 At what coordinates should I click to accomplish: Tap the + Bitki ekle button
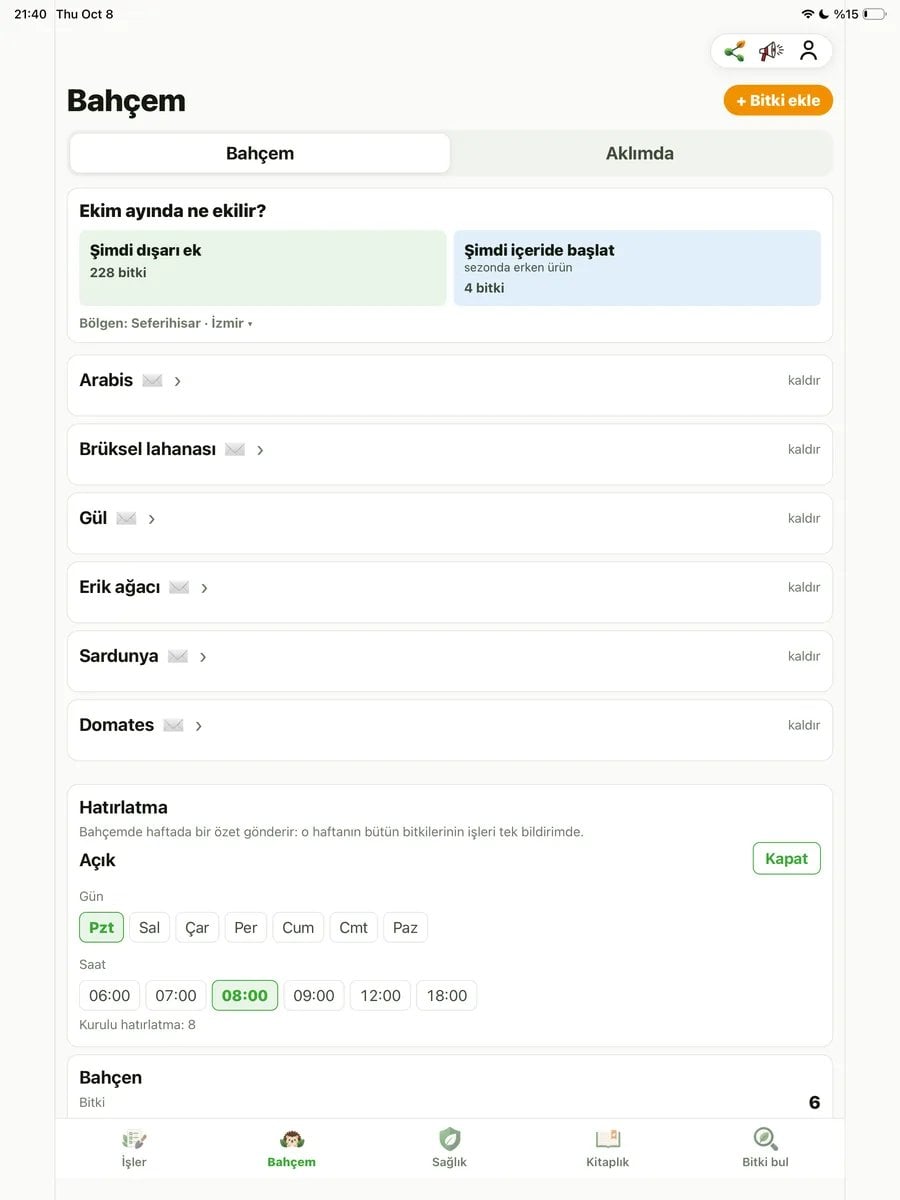pos(778,100)
